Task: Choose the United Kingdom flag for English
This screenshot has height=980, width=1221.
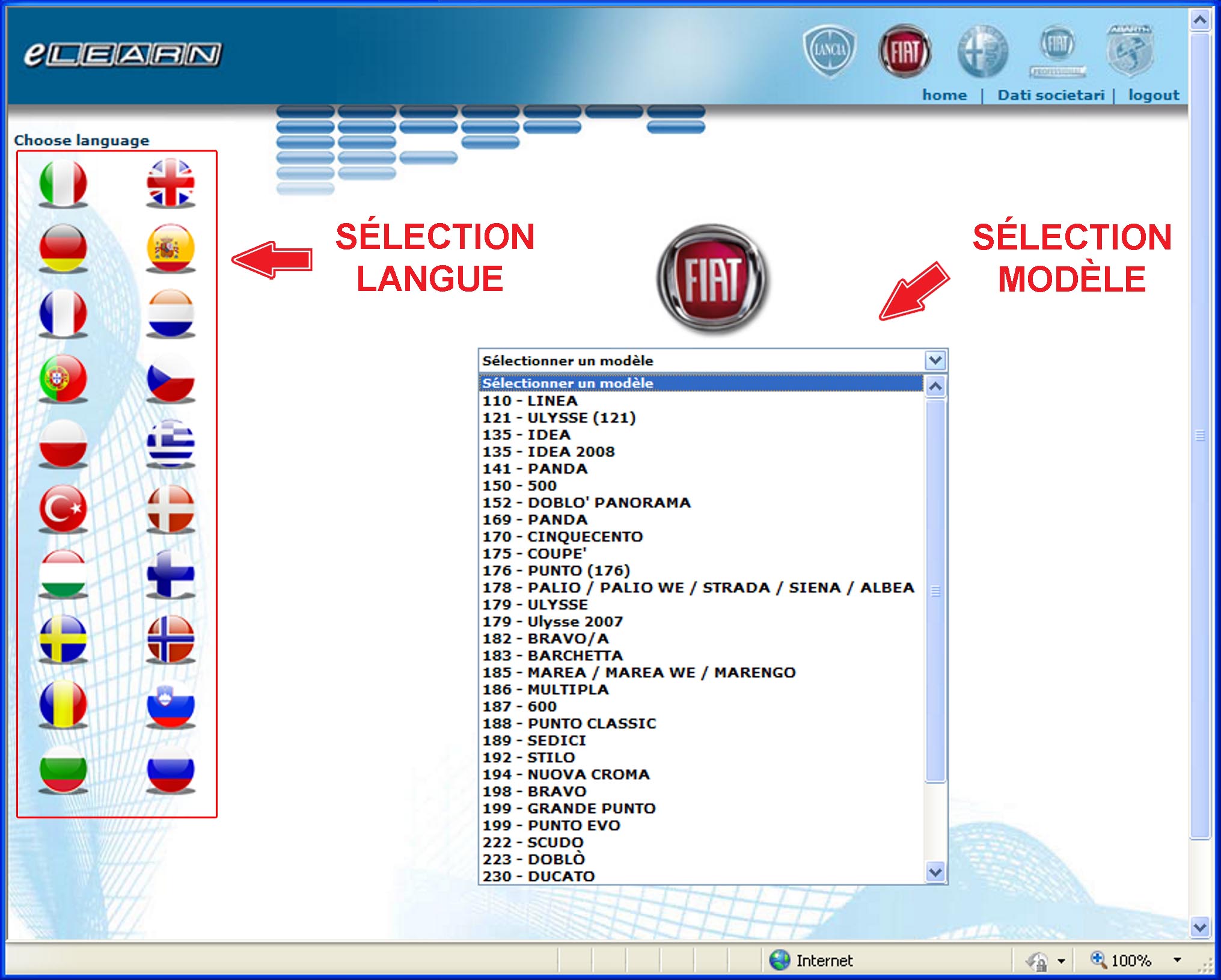Action: (x=171, y=182)
